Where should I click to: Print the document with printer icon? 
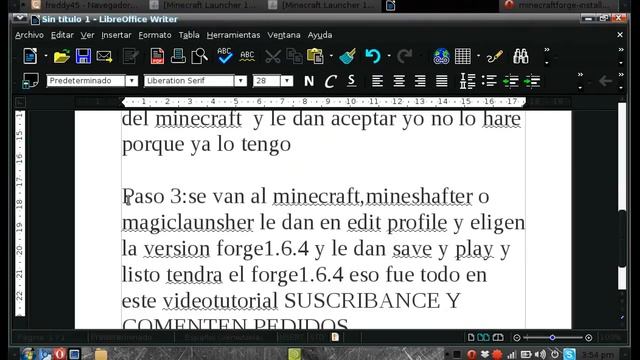click(178, 56)
